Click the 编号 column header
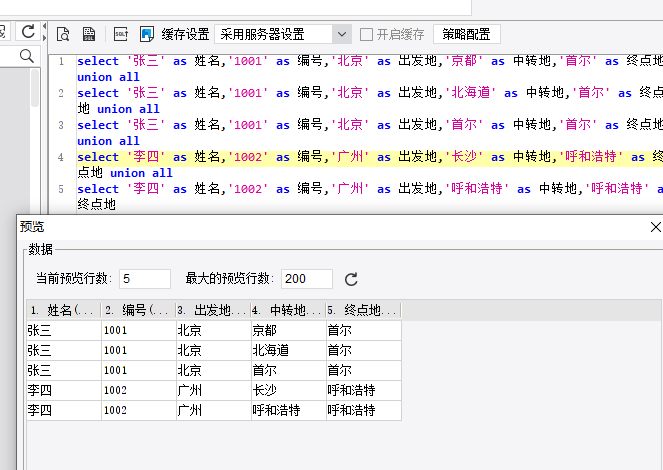 pos(139,310)
